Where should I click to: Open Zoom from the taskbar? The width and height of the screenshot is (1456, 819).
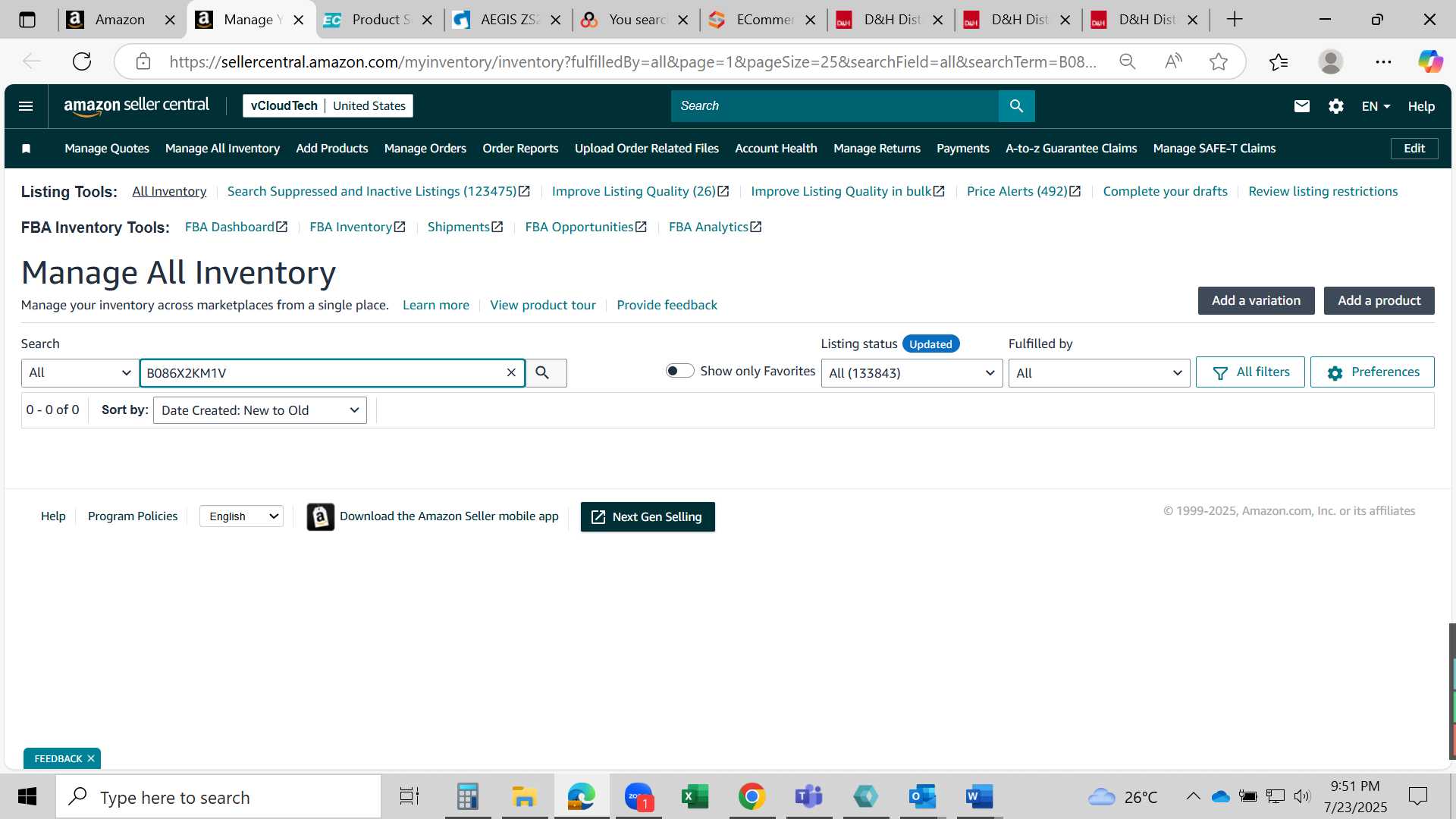pos(639,796)
